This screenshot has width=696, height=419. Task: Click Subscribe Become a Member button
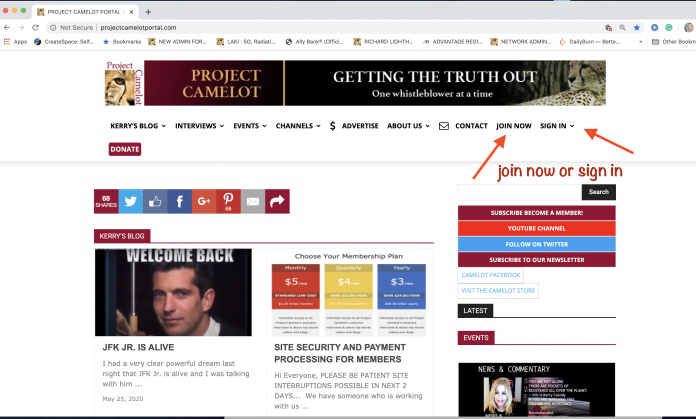[537, 213]
